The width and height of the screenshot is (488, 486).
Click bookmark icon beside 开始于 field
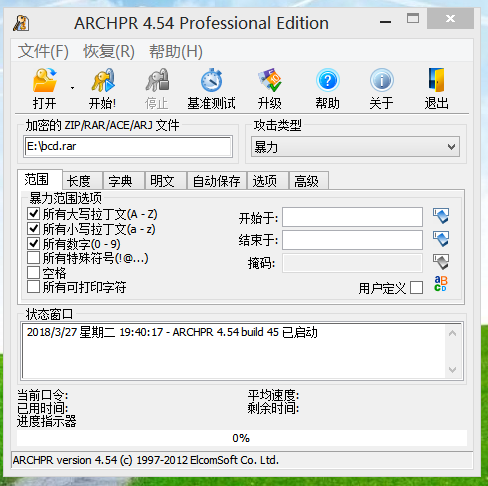tap(441, 216)
